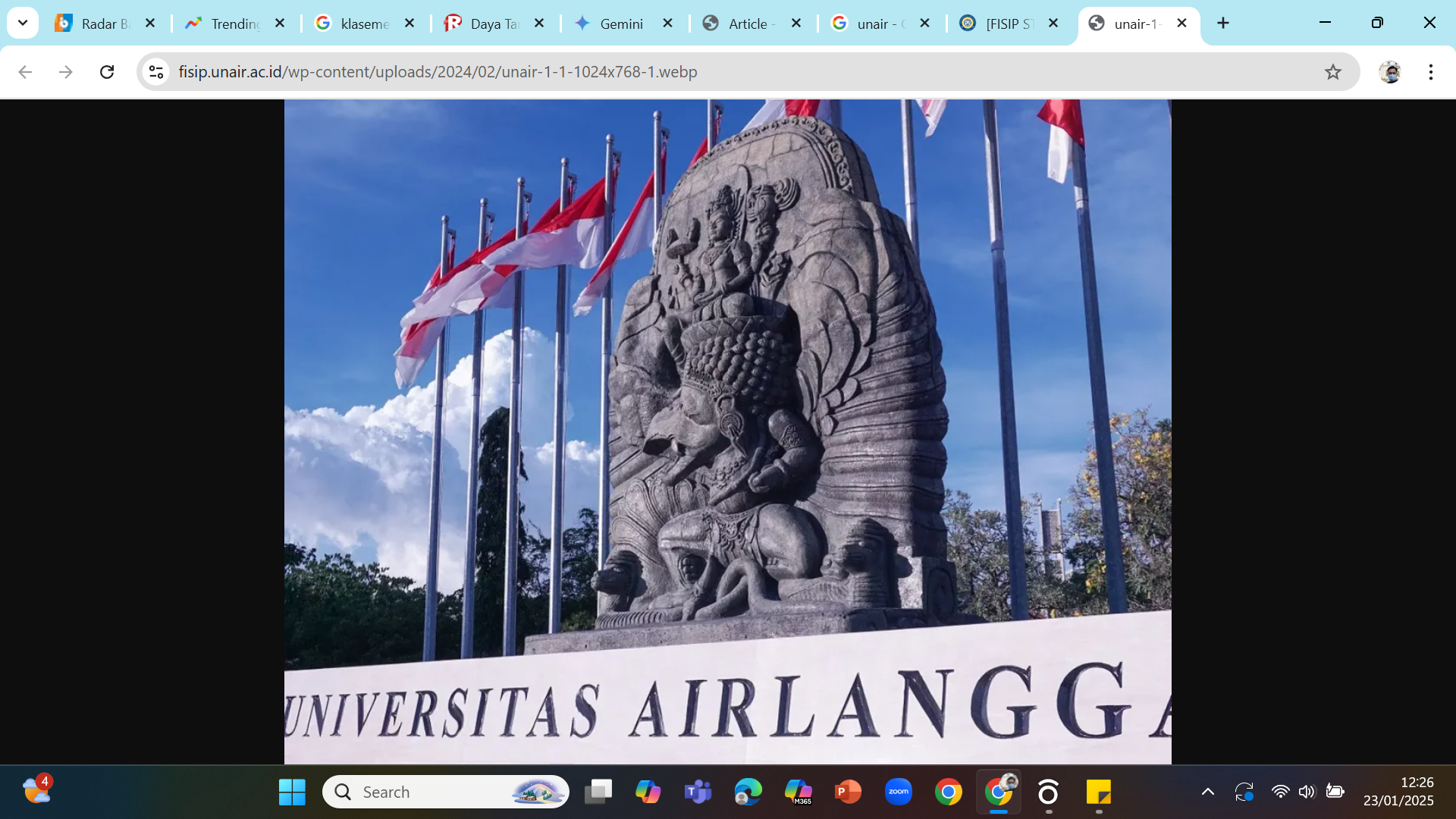Screen dimensions: 1456x819
Task: Open the volume control icon
Action: pos(1307,792)
